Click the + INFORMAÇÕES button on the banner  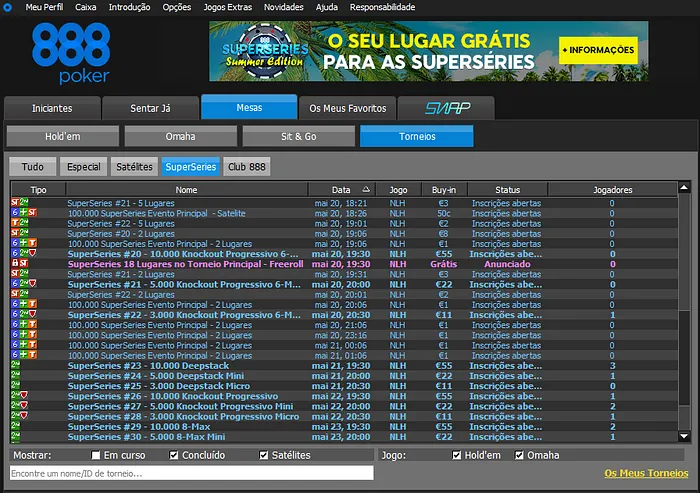coord(598,50)
